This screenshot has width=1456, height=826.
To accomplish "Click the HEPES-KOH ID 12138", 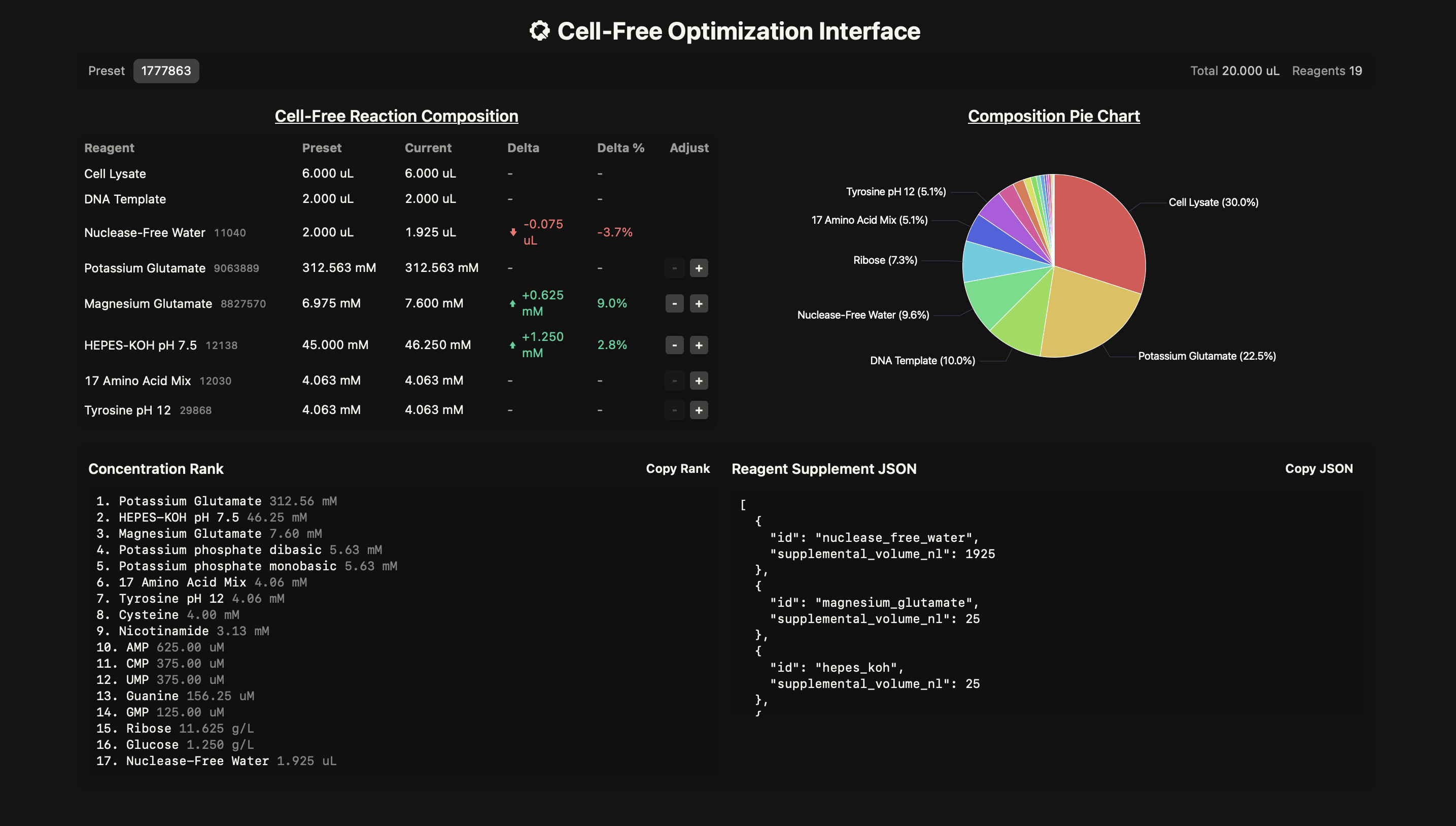I will point(221,346).
